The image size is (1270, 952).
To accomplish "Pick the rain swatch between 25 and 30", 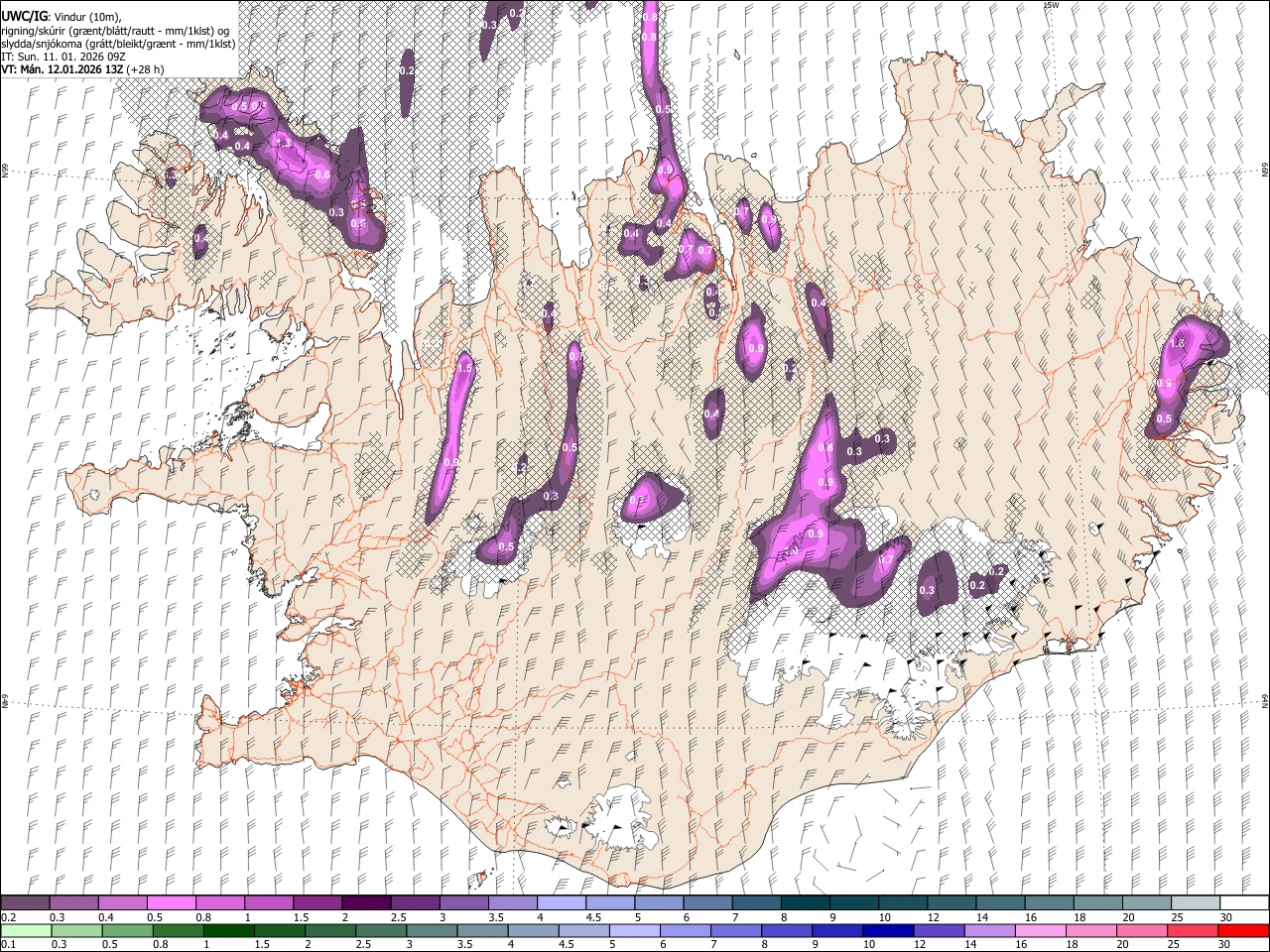I will (1192, 931).
